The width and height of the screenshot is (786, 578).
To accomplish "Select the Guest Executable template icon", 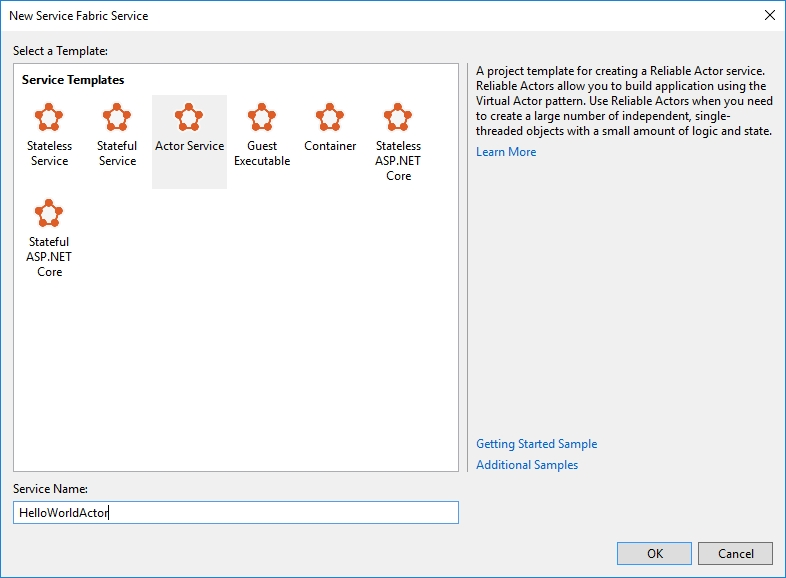I will coord(262,117).
